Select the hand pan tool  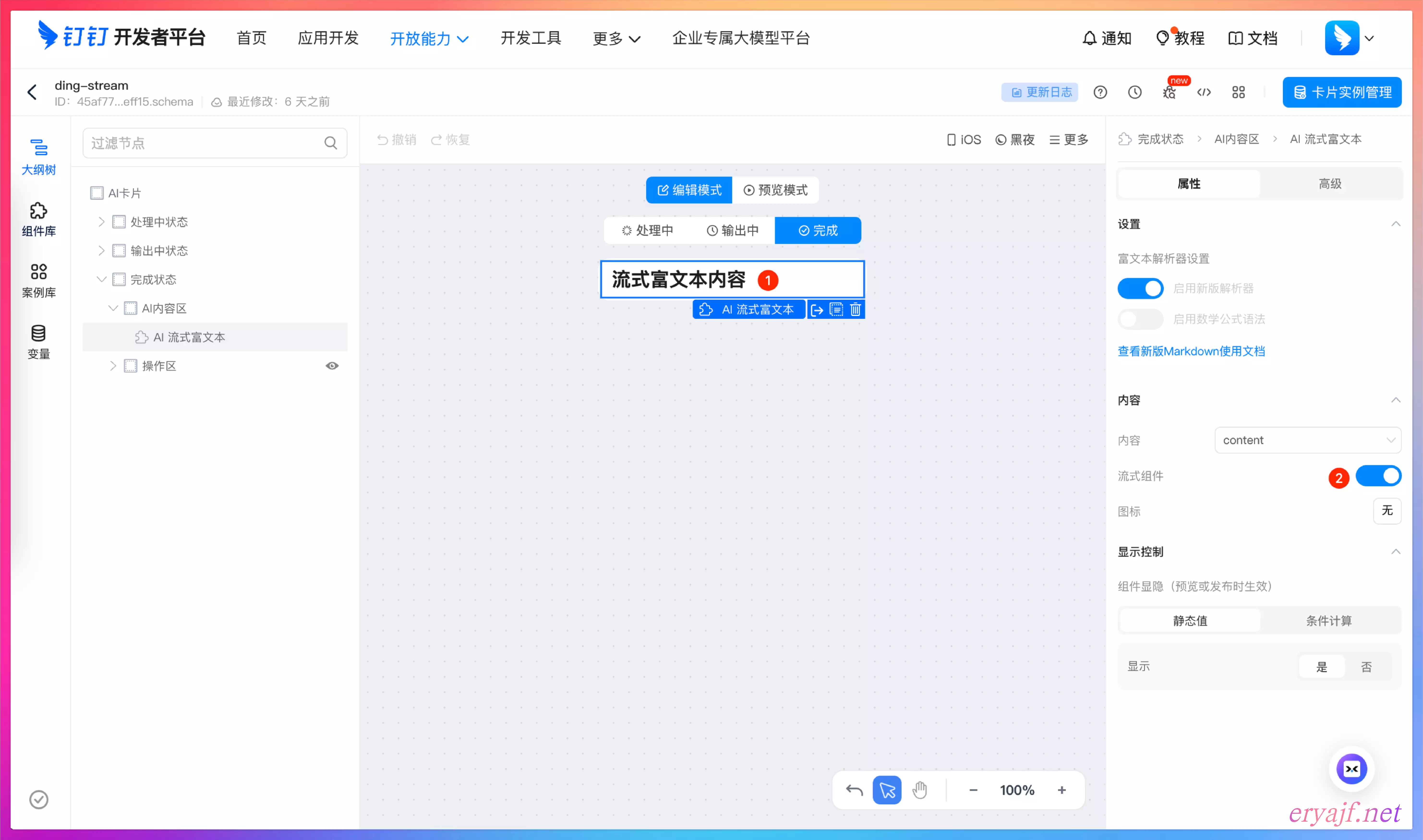tap(920, 790)
